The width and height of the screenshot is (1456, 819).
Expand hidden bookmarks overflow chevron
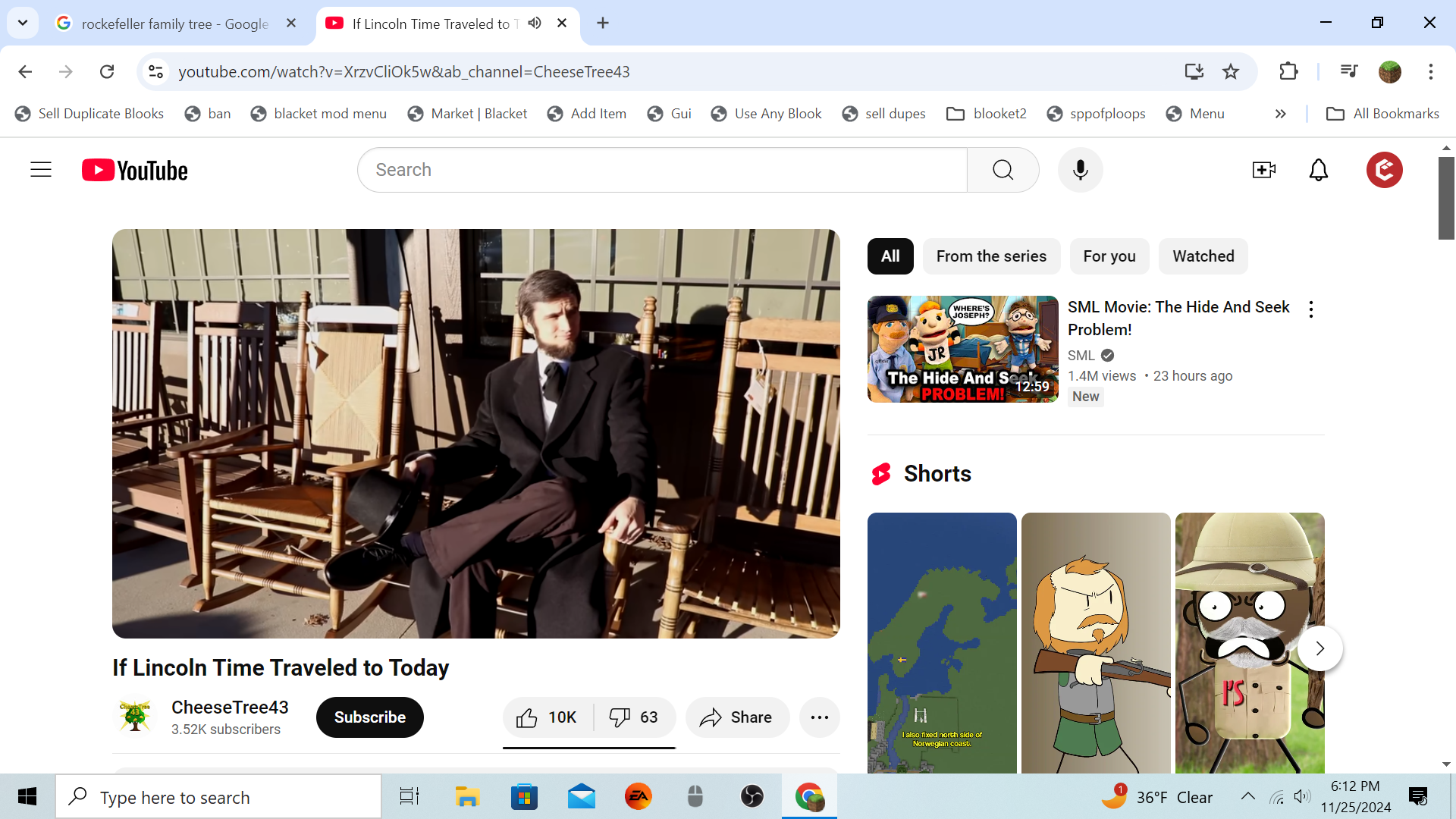1280,114
